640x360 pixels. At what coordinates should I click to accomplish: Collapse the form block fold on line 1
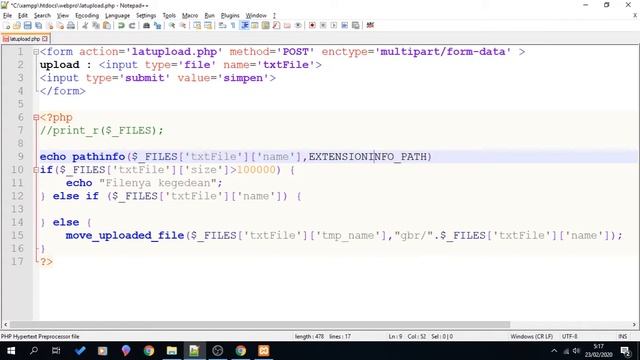[36, 52]
